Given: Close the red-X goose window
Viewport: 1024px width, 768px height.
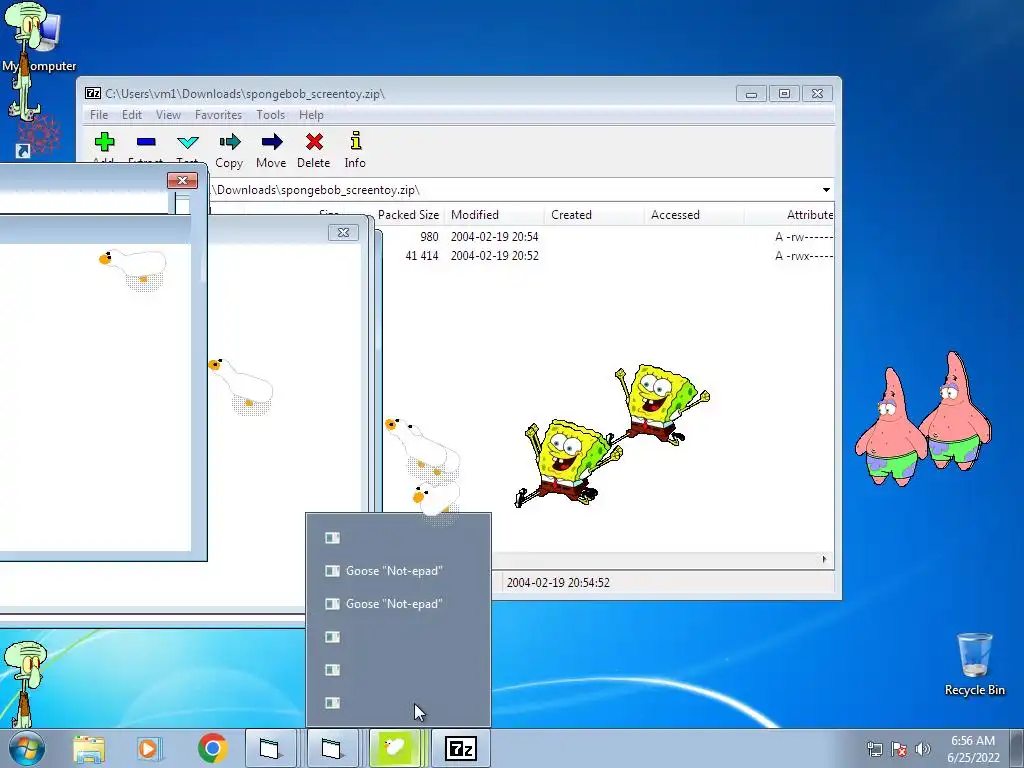Looking at the screenshot, I should click(182, 181).
